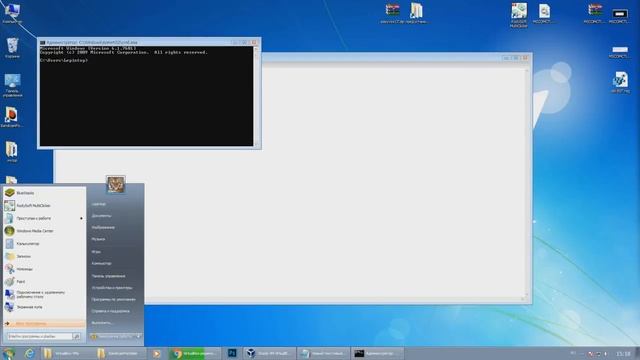Viewport: 640px width, 360px height.
Task: Switch to the Notepad taskbar button
Action: tap(323, 353)
